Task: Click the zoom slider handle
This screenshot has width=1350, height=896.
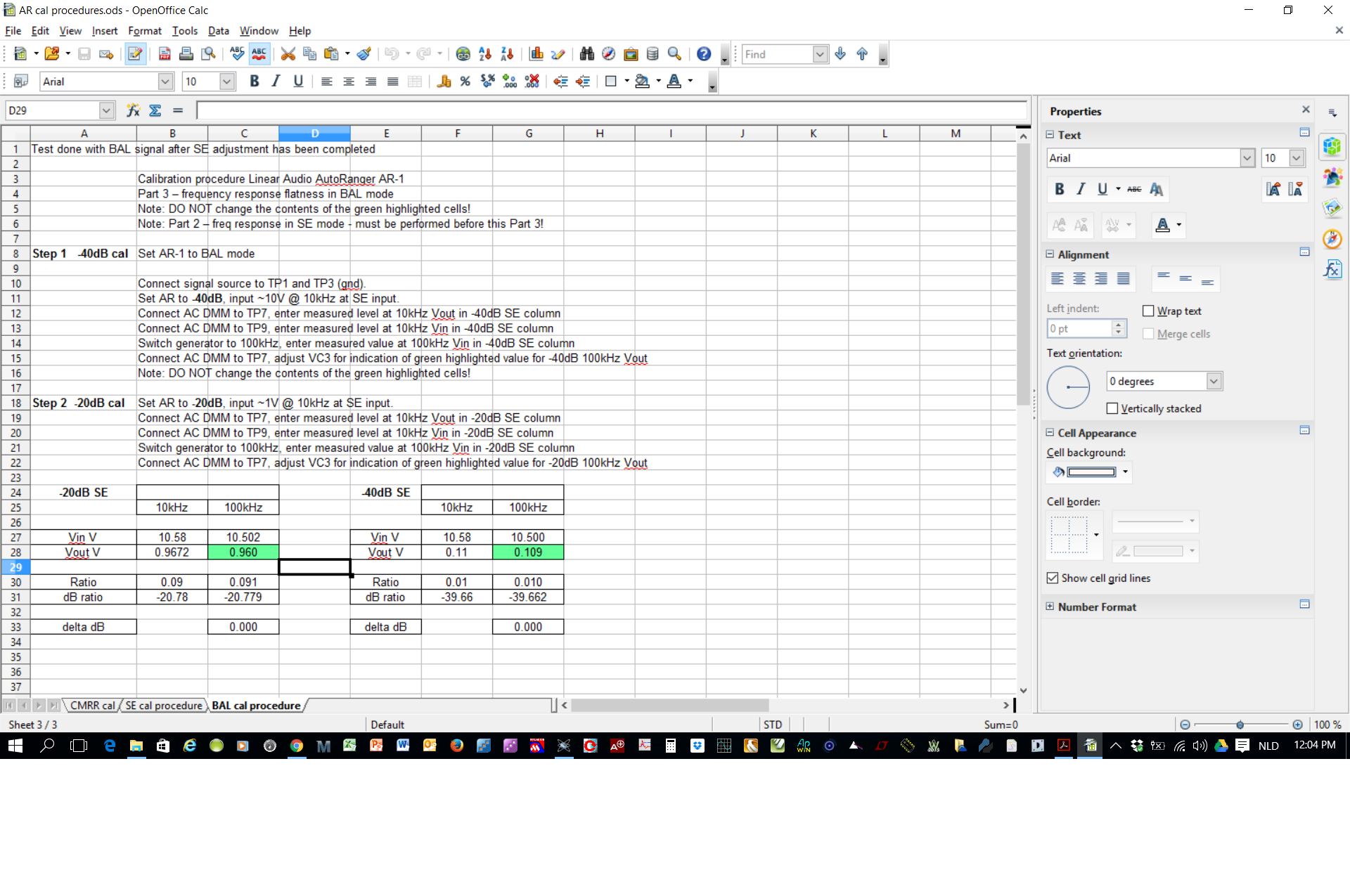Action: click(1240, 725)
